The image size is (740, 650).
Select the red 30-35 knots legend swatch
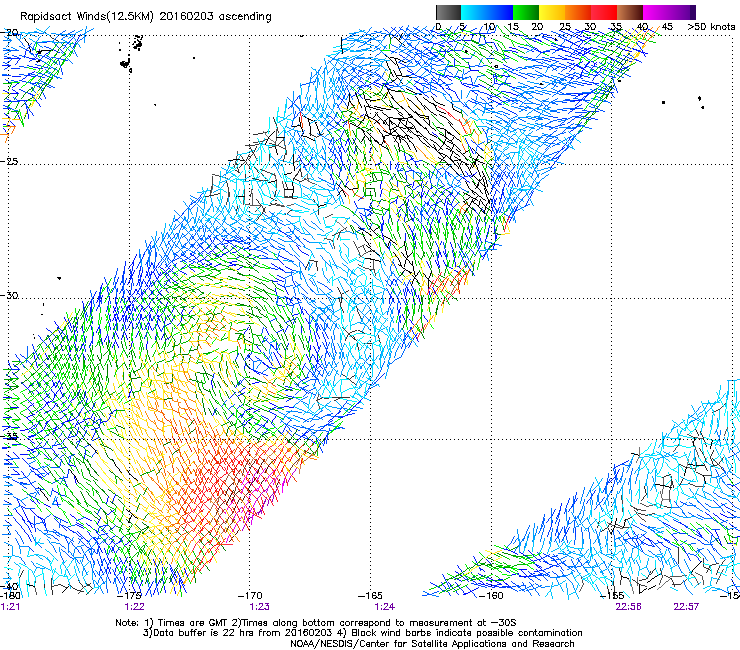click(604, 12)
